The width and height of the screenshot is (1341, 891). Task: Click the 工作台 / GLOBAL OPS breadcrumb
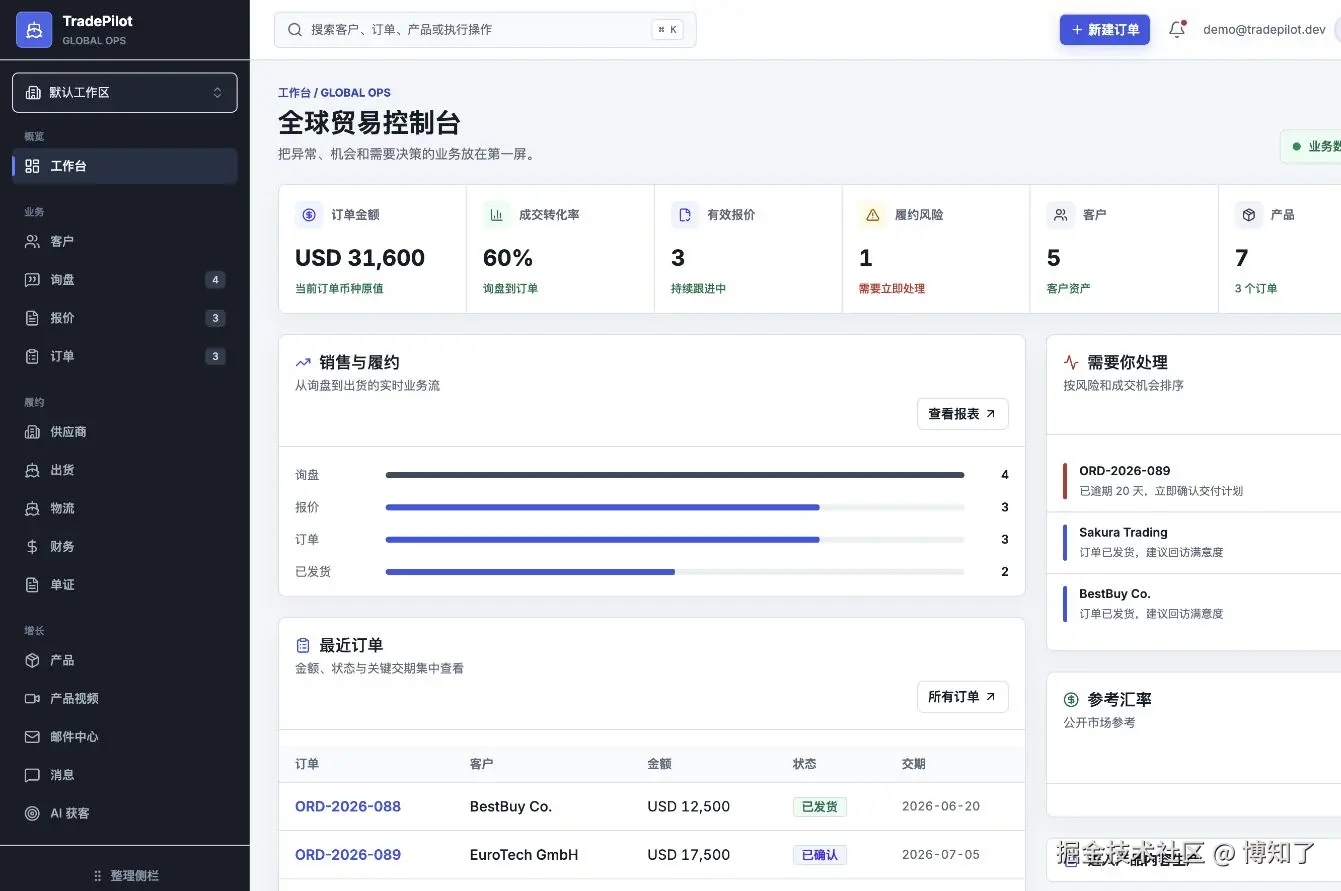(x=334, y=93)
